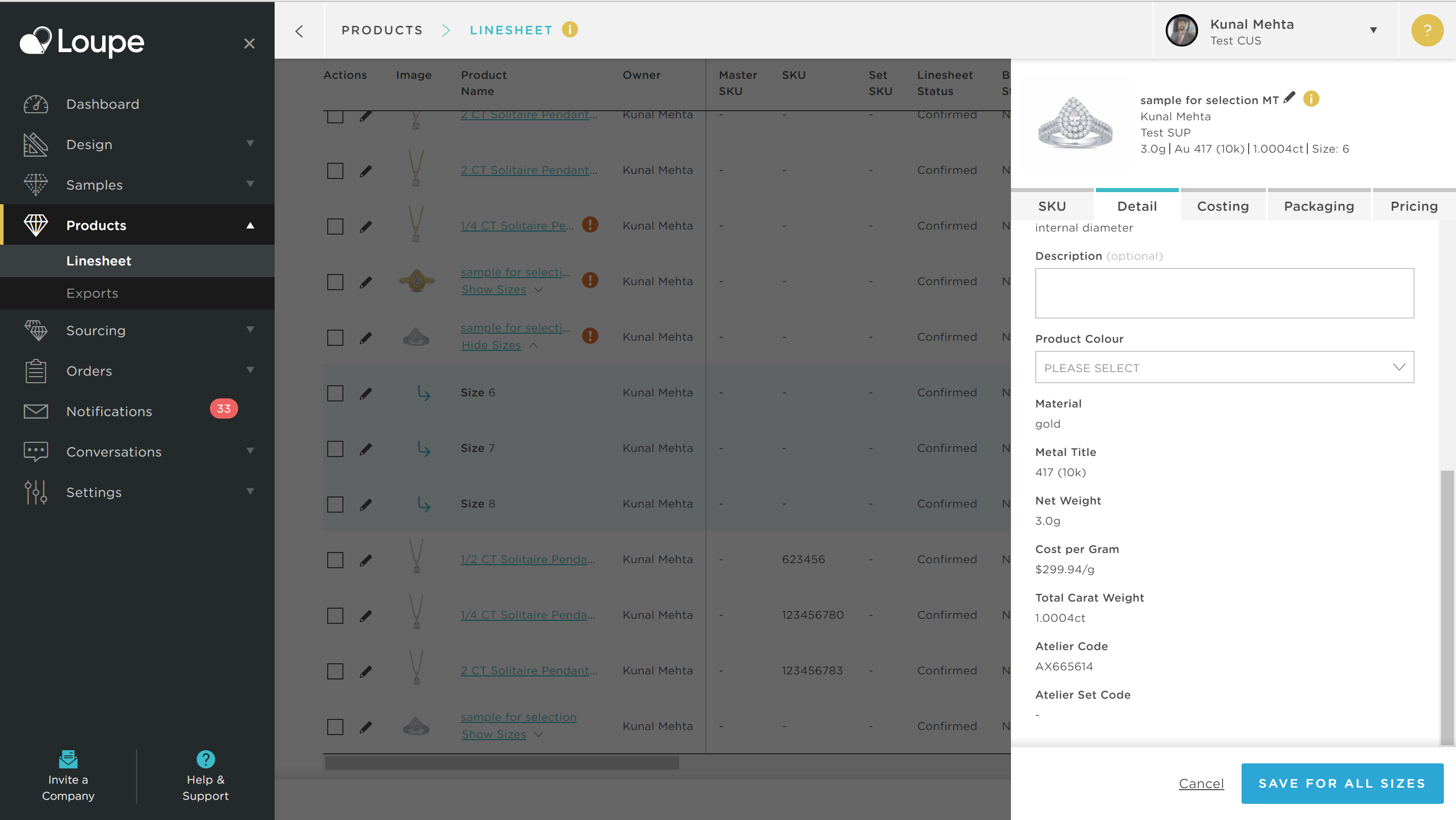The image size is (1456, 820).
Task: Click Show Sizes on the last sample row
Action: 494,734
